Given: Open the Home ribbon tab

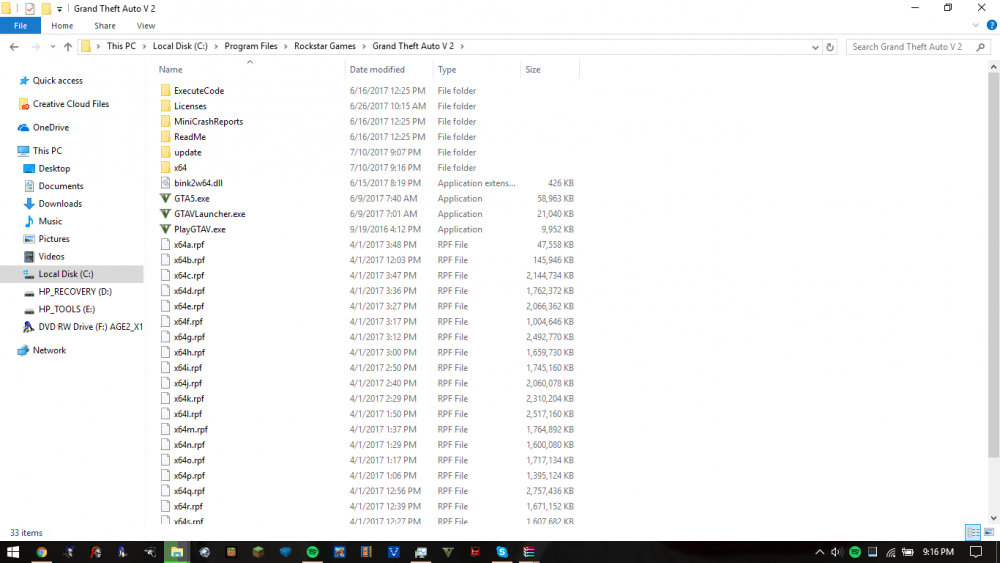Looking at the screenshot, I should pyautogui.click(x=62, y=26).
